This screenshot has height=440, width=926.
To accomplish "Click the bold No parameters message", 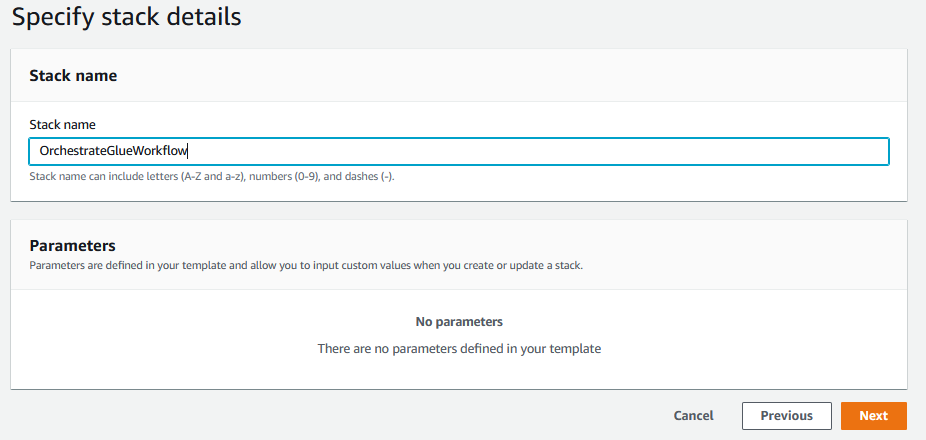I will click(x=458, y=322).
